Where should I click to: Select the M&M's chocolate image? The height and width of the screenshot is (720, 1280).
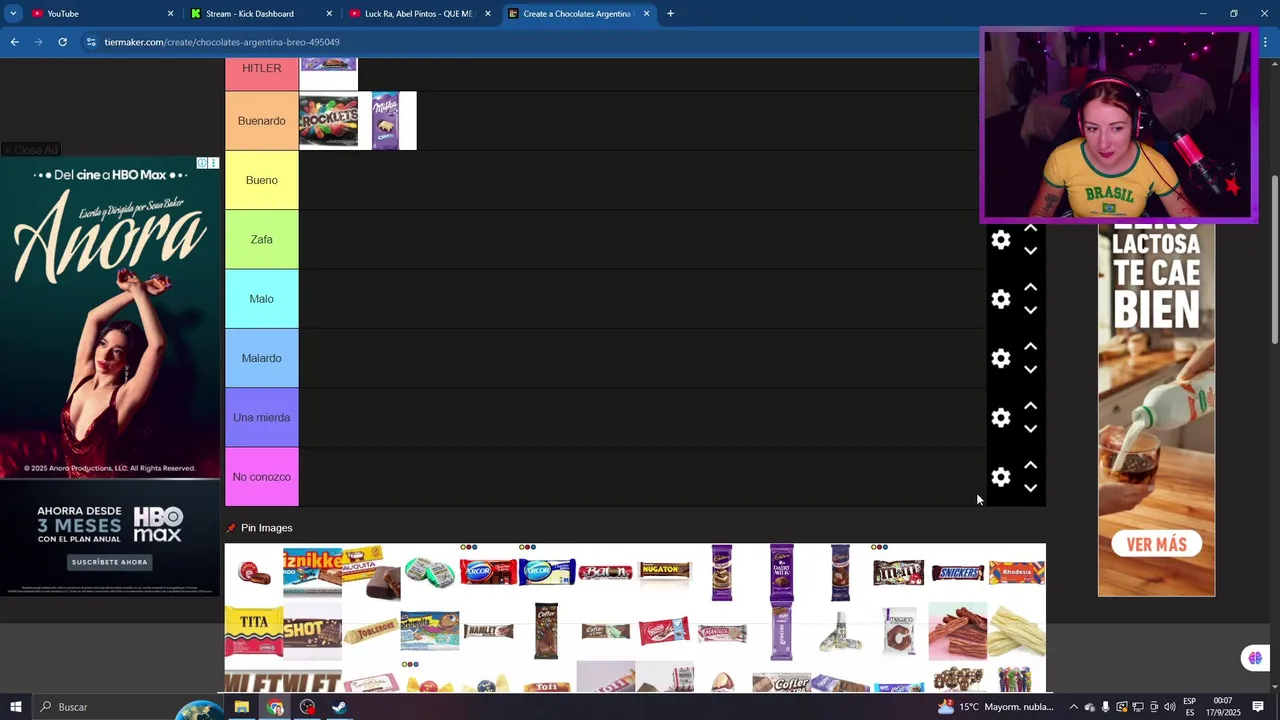(898, 572)
